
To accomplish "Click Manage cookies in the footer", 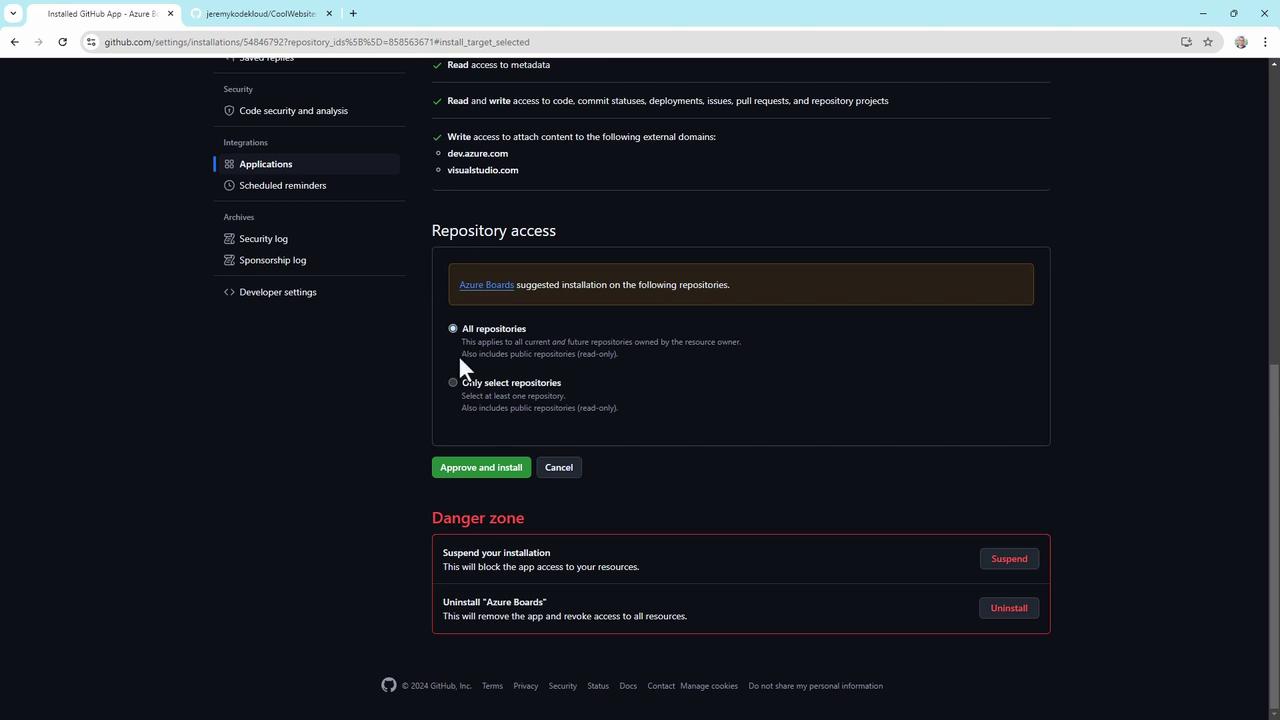I will [x=709, y=686].
